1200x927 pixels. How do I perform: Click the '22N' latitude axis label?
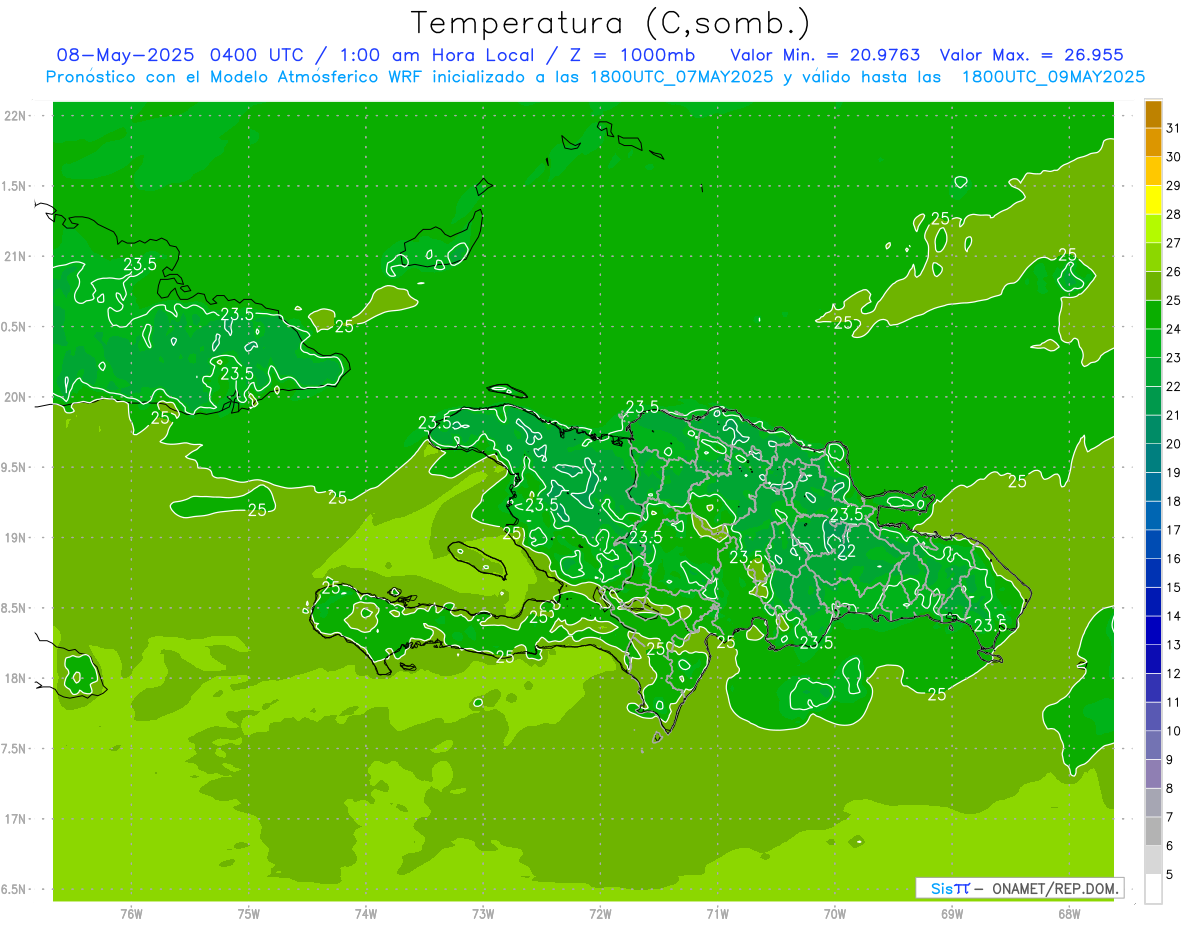pyautogui.click(x=16, y=116)
